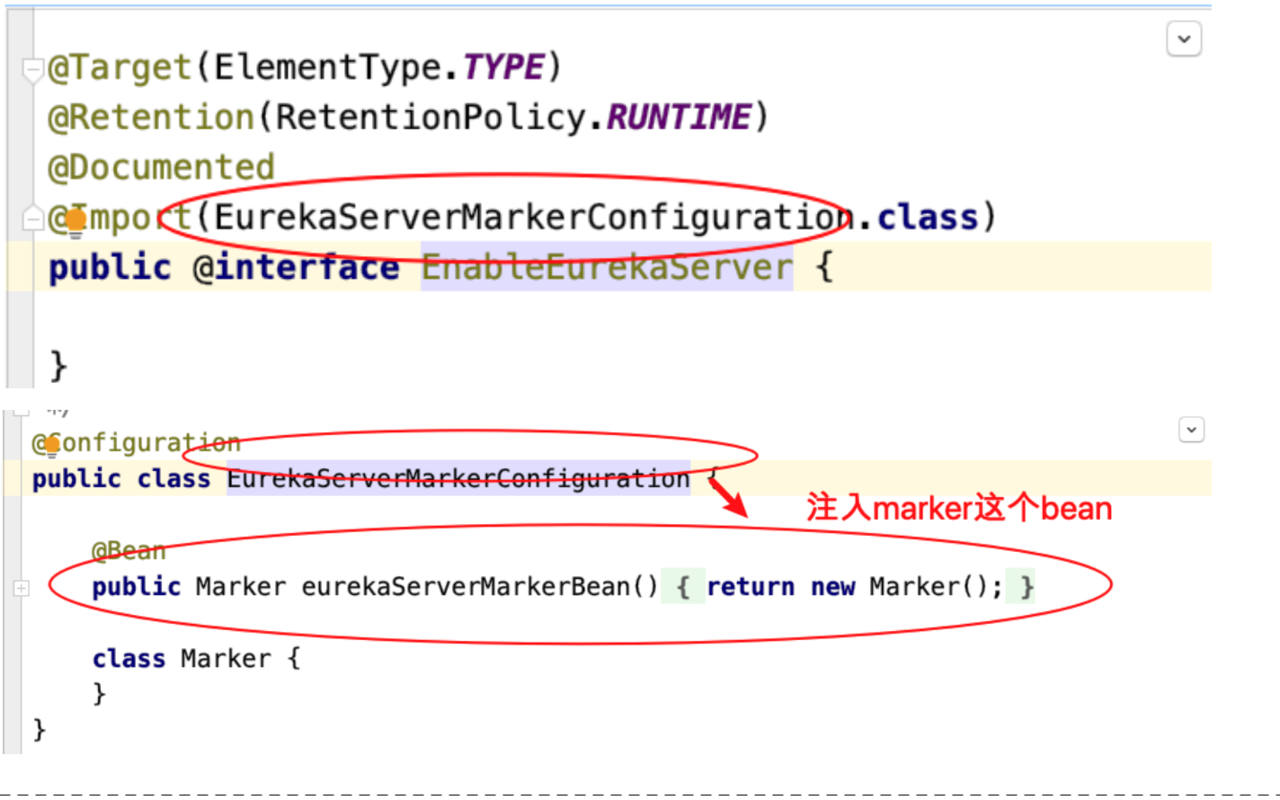Click the RUNTIME constant in @Retention
1280x800 pixels.
(678, 118)
